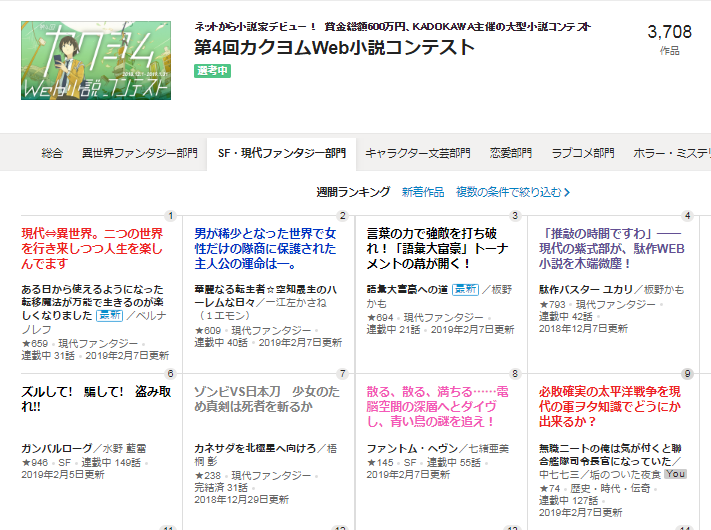The height and width of the screenshot is (530, 711).
Task: Switch to 恋愛部門 tab
Action: point(511,153)
